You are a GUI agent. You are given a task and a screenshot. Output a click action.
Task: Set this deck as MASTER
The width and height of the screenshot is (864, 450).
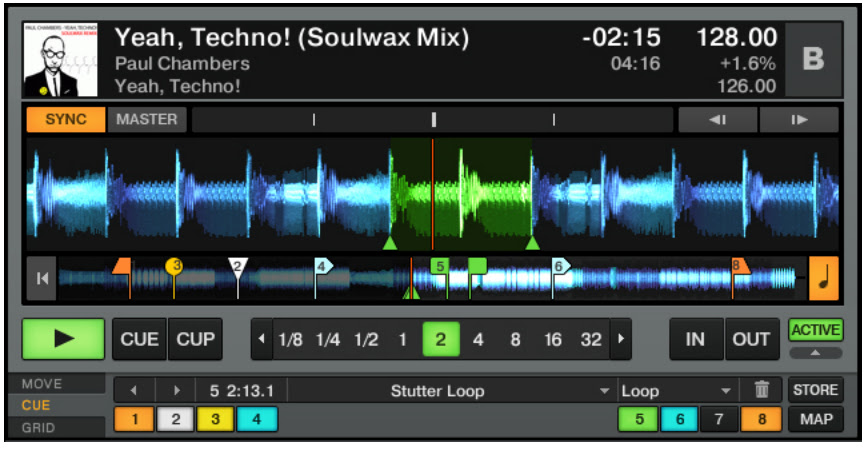pos(147,120)
